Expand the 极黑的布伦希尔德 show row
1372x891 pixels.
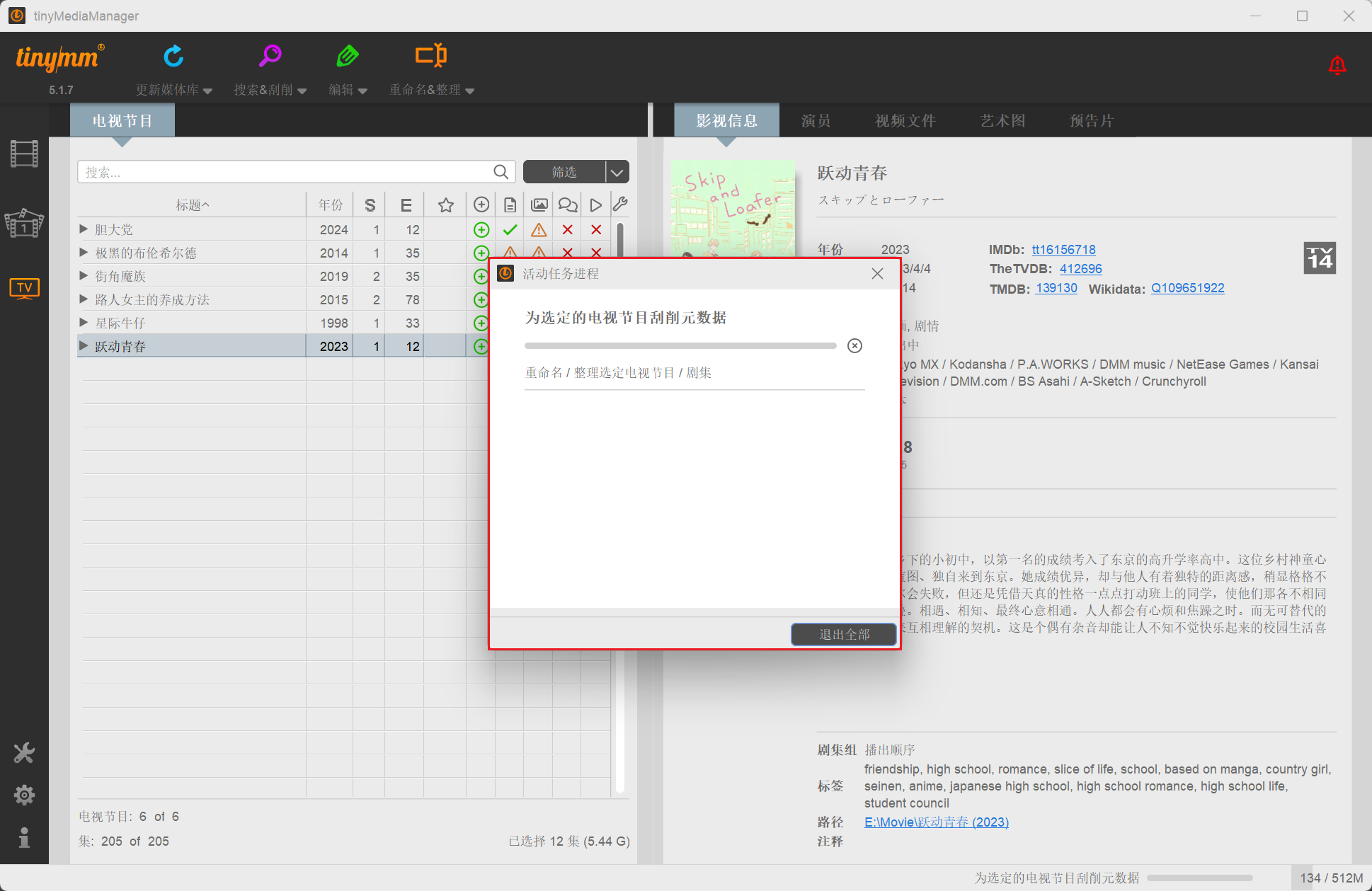tap(84, 252)
